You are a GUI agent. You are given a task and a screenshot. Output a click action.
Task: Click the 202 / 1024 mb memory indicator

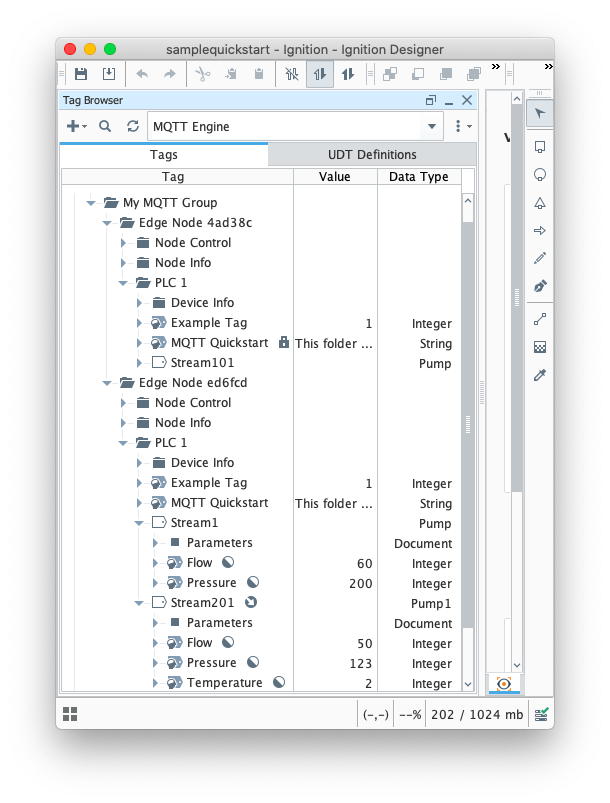click(x=477, y=714)
